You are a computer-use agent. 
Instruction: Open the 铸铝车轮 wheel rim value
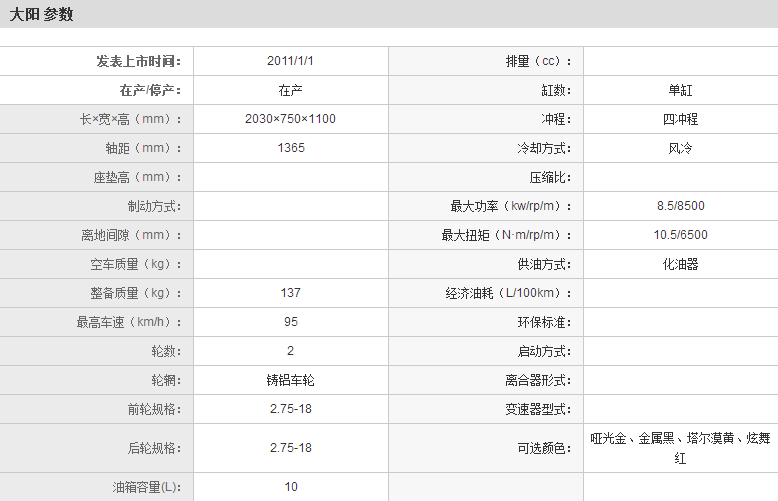click(290, 380)
